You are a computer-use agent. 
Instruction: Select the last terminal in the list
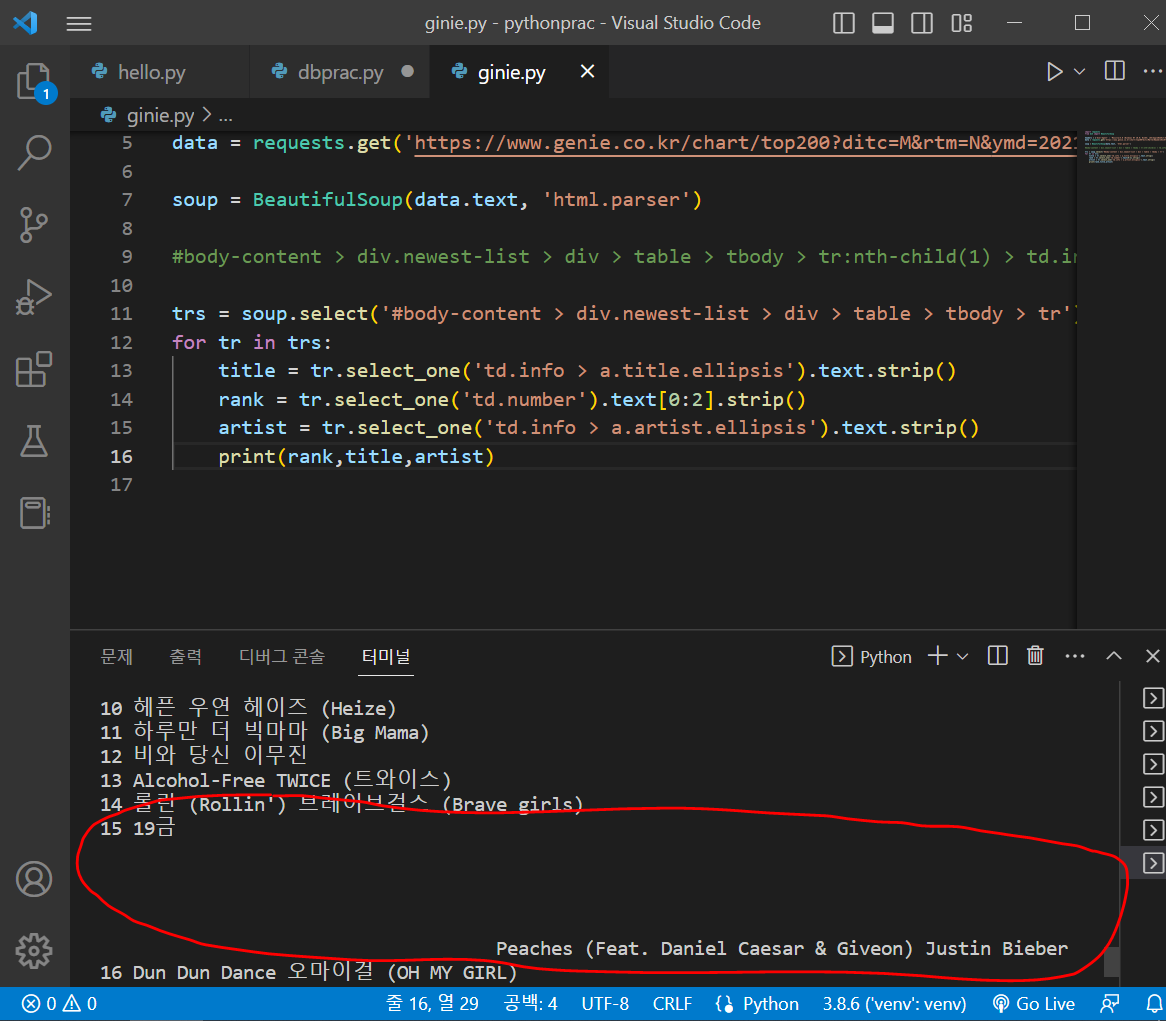point(1153,863)
